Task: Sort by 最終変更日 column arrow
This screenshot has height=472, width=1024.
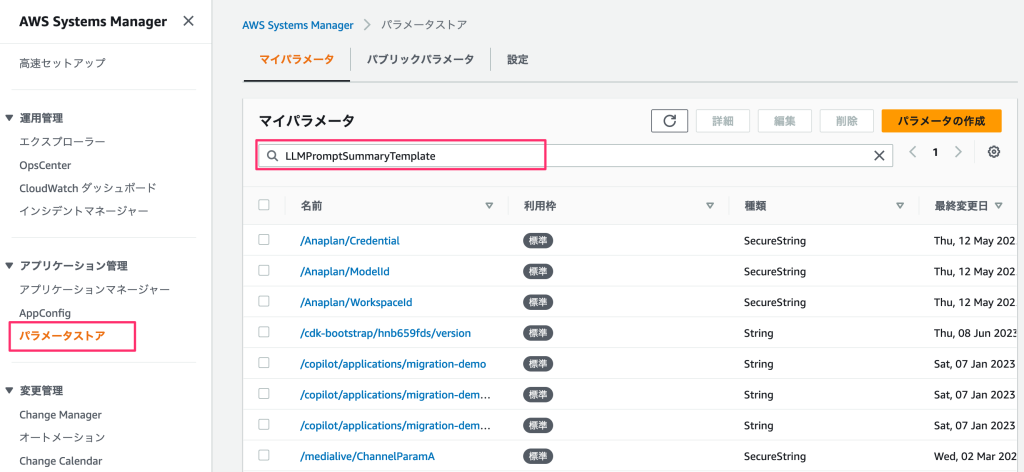Action: coord(999,206)
